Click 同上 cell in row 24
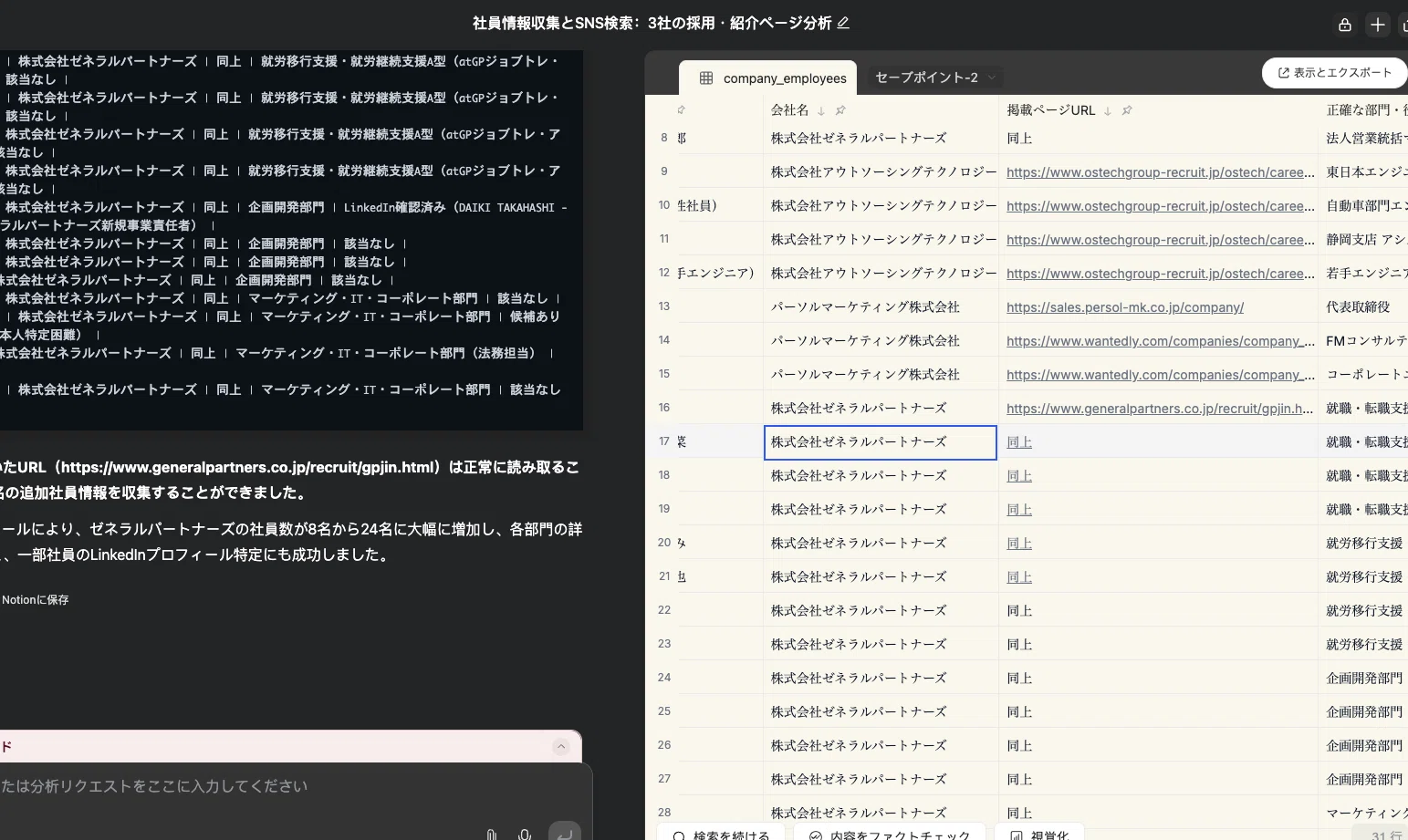 coord(1159,679)
